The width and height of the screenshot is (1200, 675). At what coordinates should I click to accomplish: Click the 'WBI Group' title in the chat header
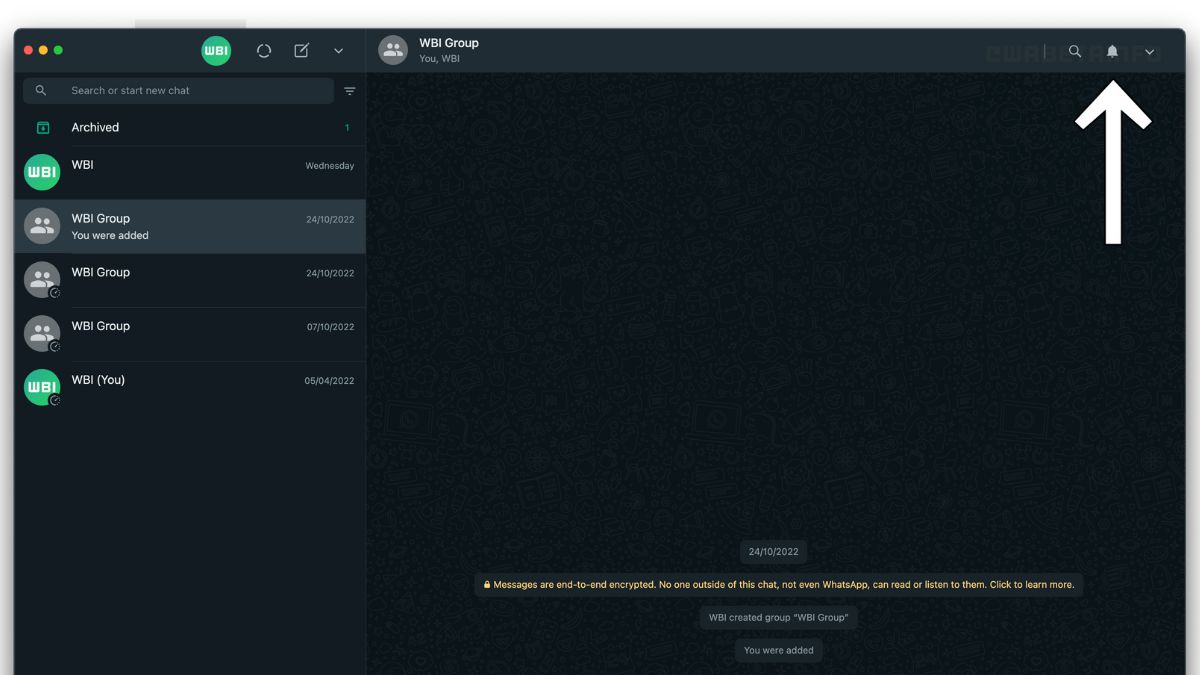[449, 43]
